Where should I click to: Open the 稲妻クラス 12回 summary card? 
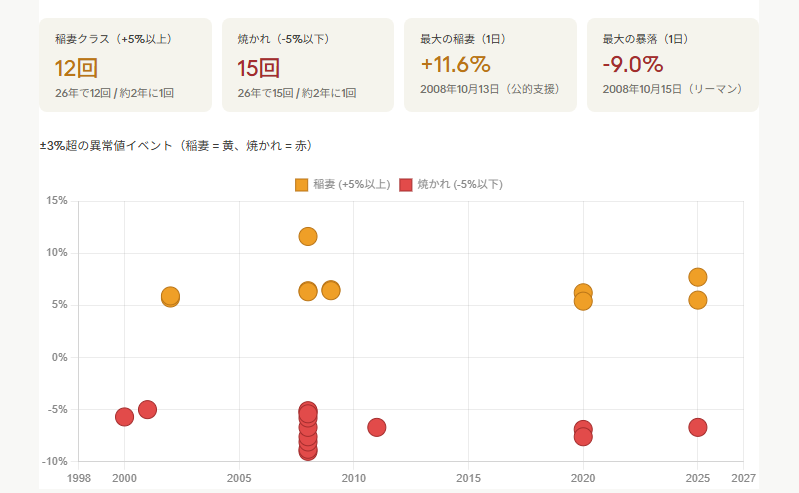[x=125, y=65]
